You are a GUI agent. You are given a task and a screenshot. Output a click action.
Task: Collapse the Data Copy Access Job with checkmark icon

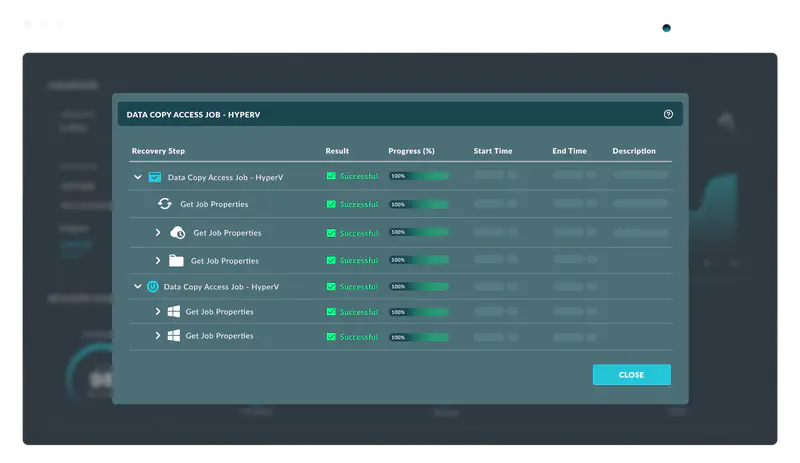[x=137, y=177]
